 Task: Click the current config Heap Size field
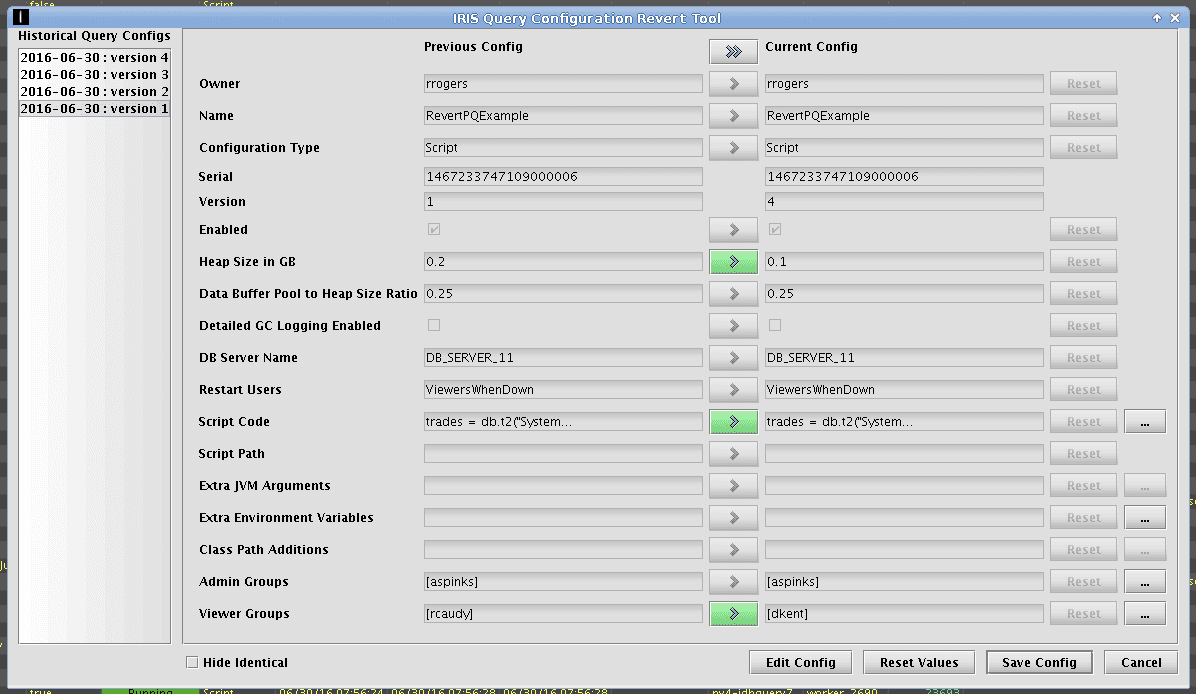(x=904, y=262)
